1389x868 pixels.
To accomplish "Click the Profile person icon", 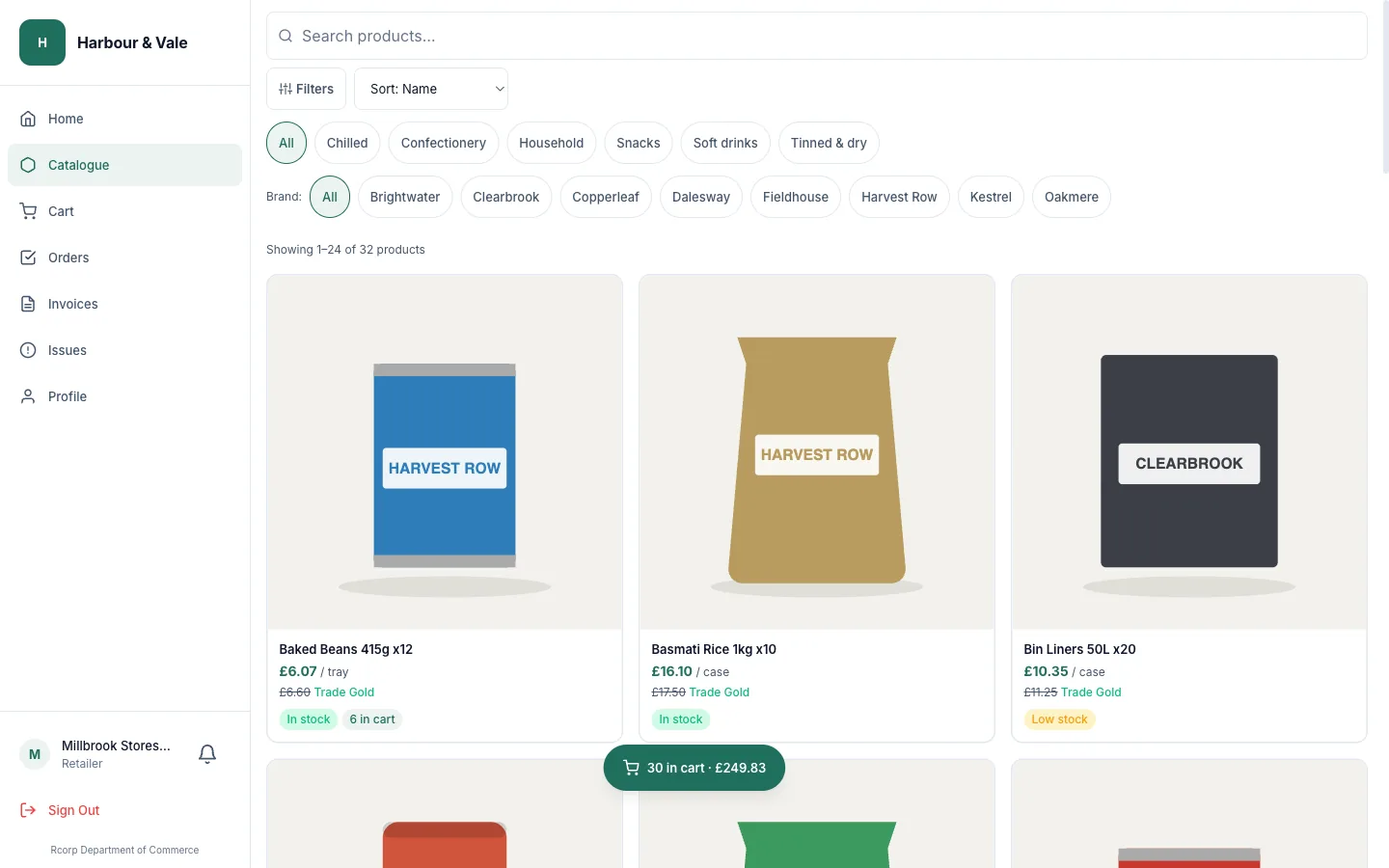I will [28, 396].
